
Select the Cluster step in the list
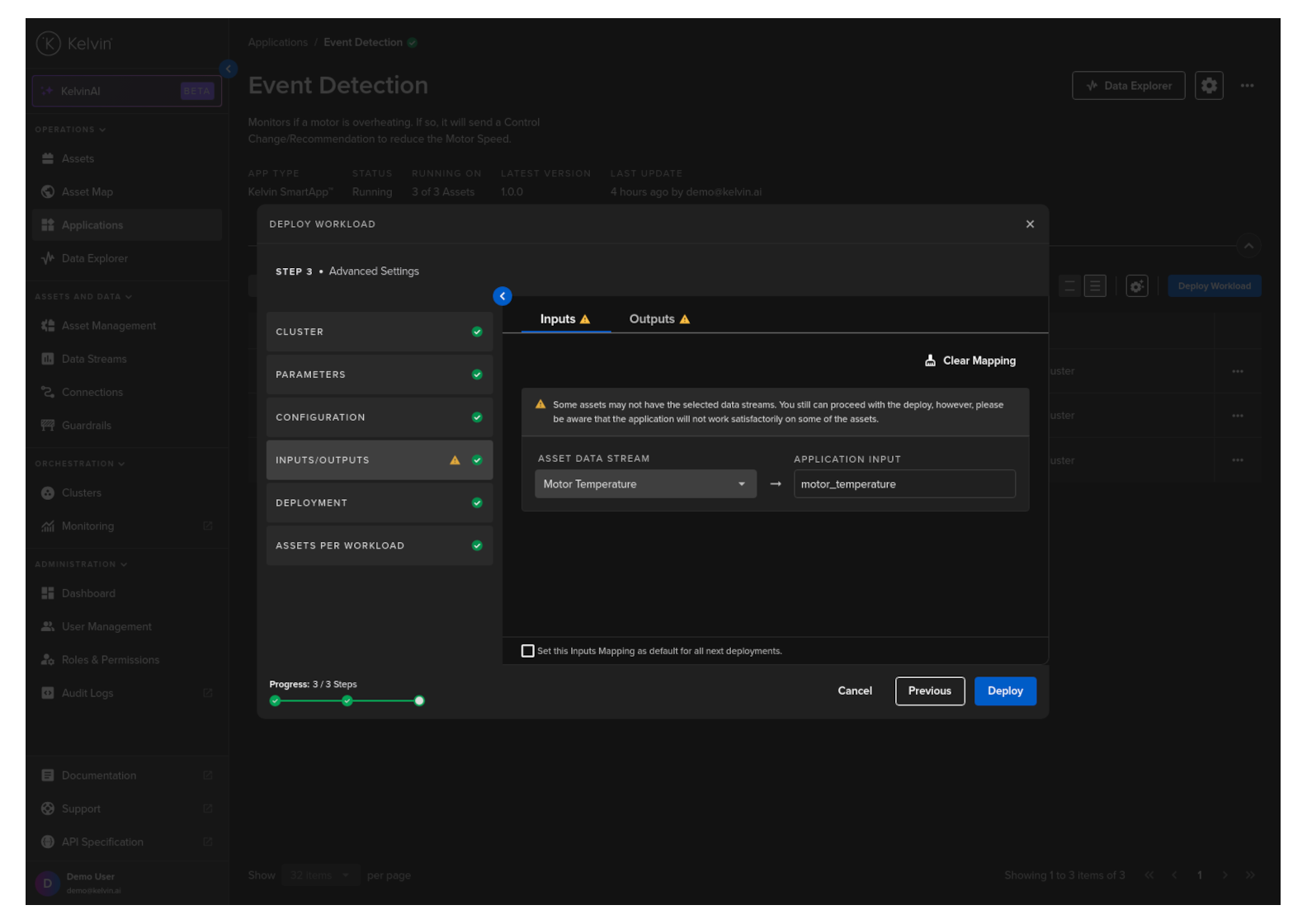379,332
